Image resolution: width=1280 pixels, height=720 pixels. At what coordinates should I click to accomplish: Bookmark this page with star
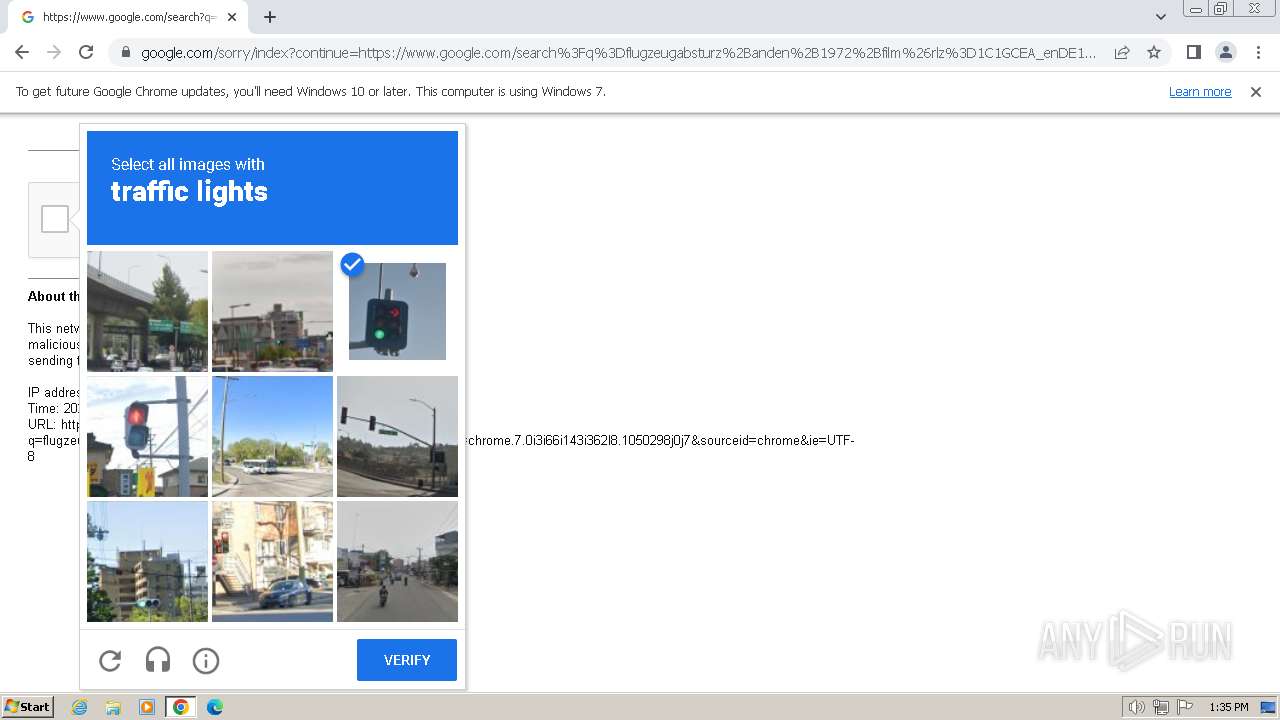(x=1154, y=52)
